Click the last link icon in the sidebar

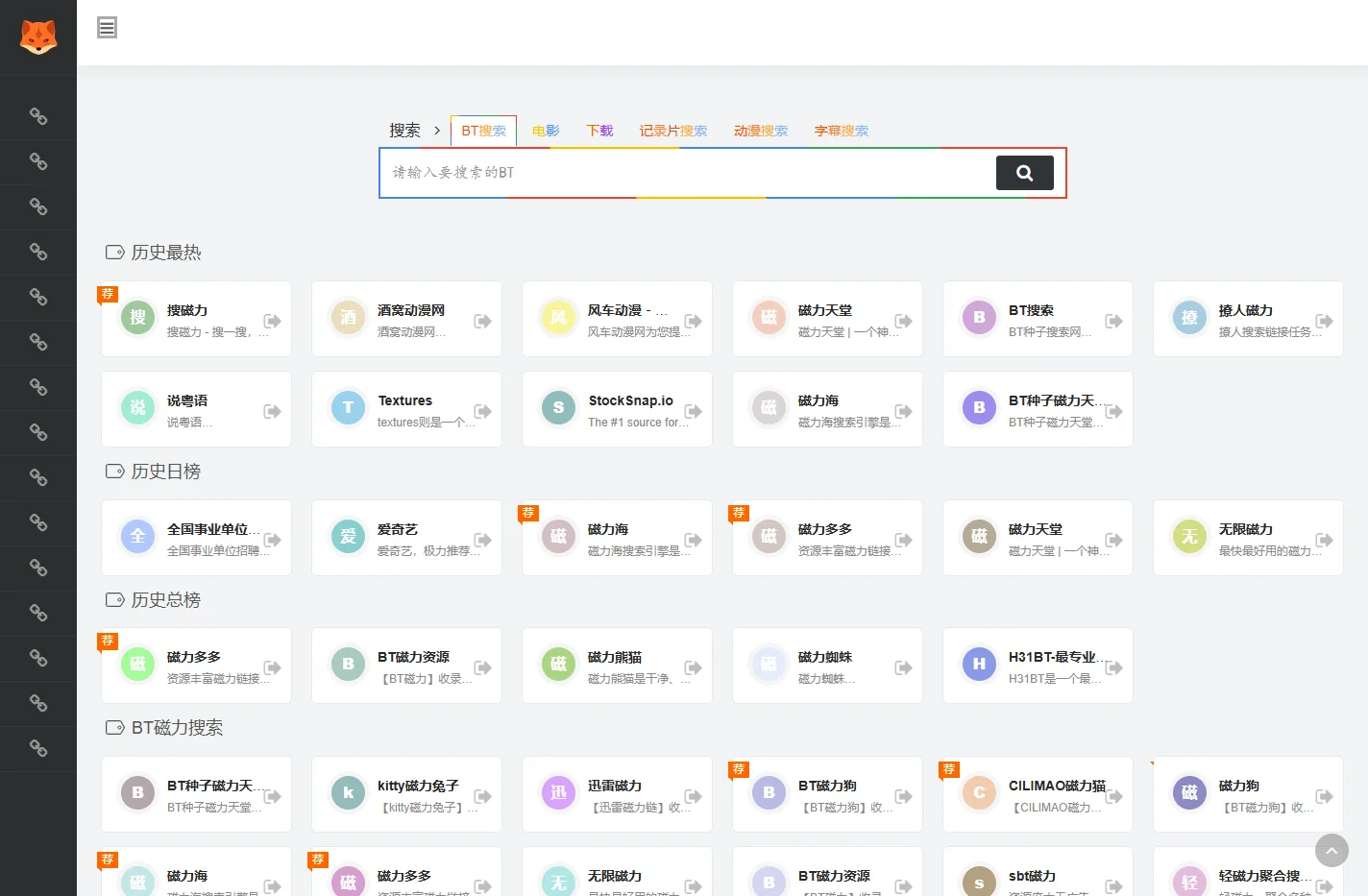pos(38,748)
